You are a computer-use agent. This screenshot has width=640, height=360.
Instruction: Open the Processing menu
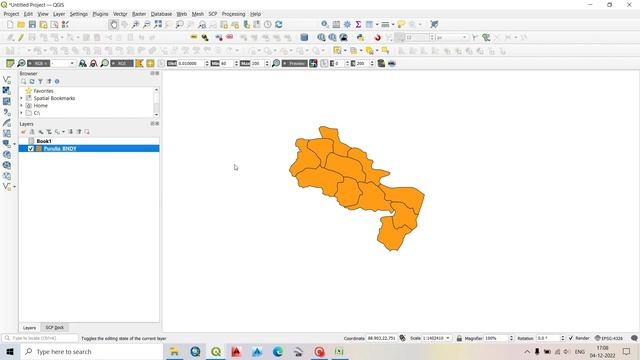[233, 14]
